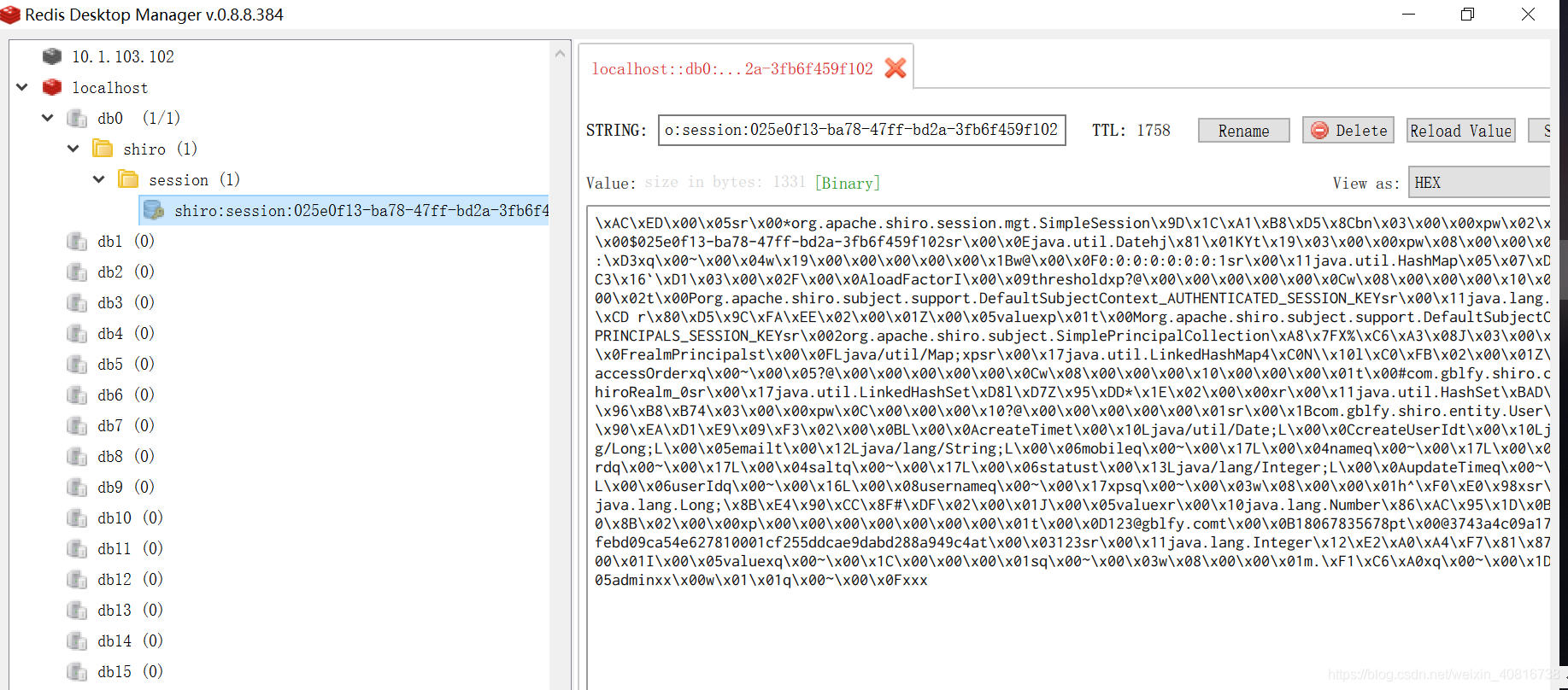This screenshot has width=1568, height=690.
Task: Click the db1 database icon
Action: tap(77, 241)
